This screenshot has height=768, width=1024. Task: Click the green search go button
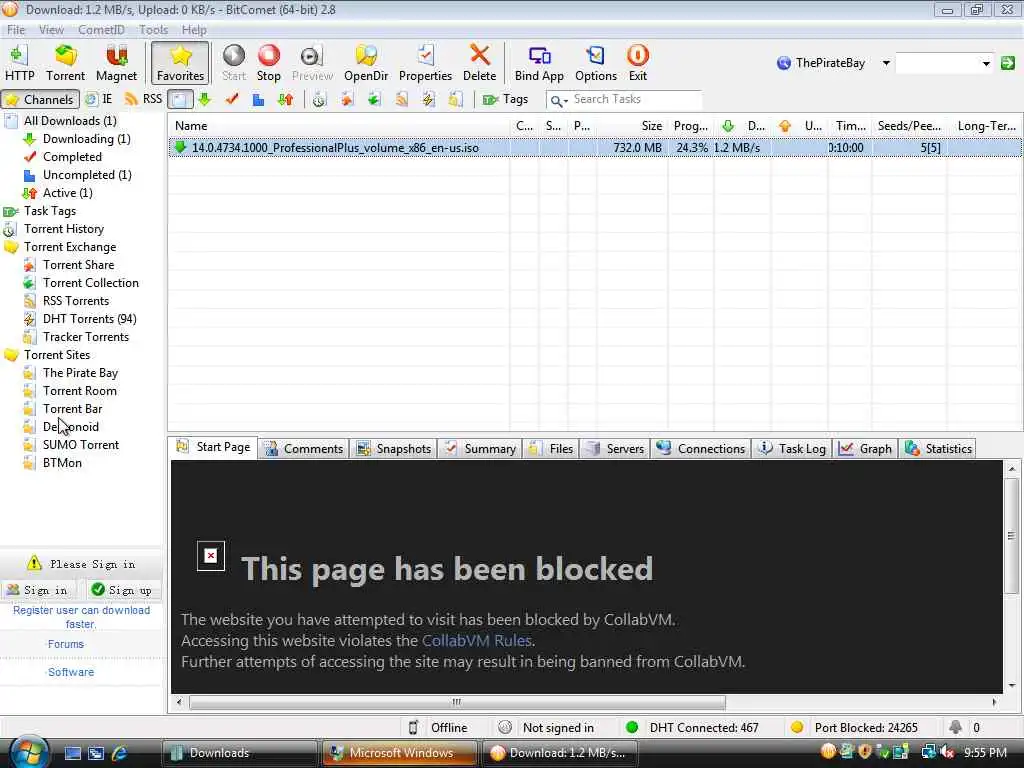click(1008, 63)
